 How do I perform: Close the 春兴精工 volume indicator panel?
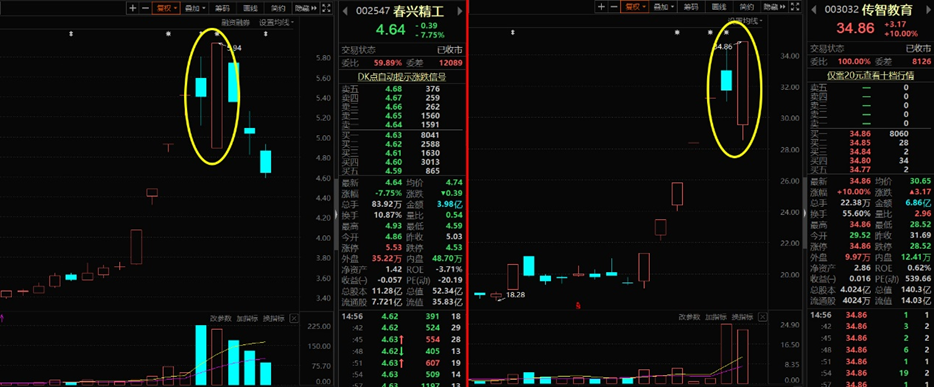point(294,319)
